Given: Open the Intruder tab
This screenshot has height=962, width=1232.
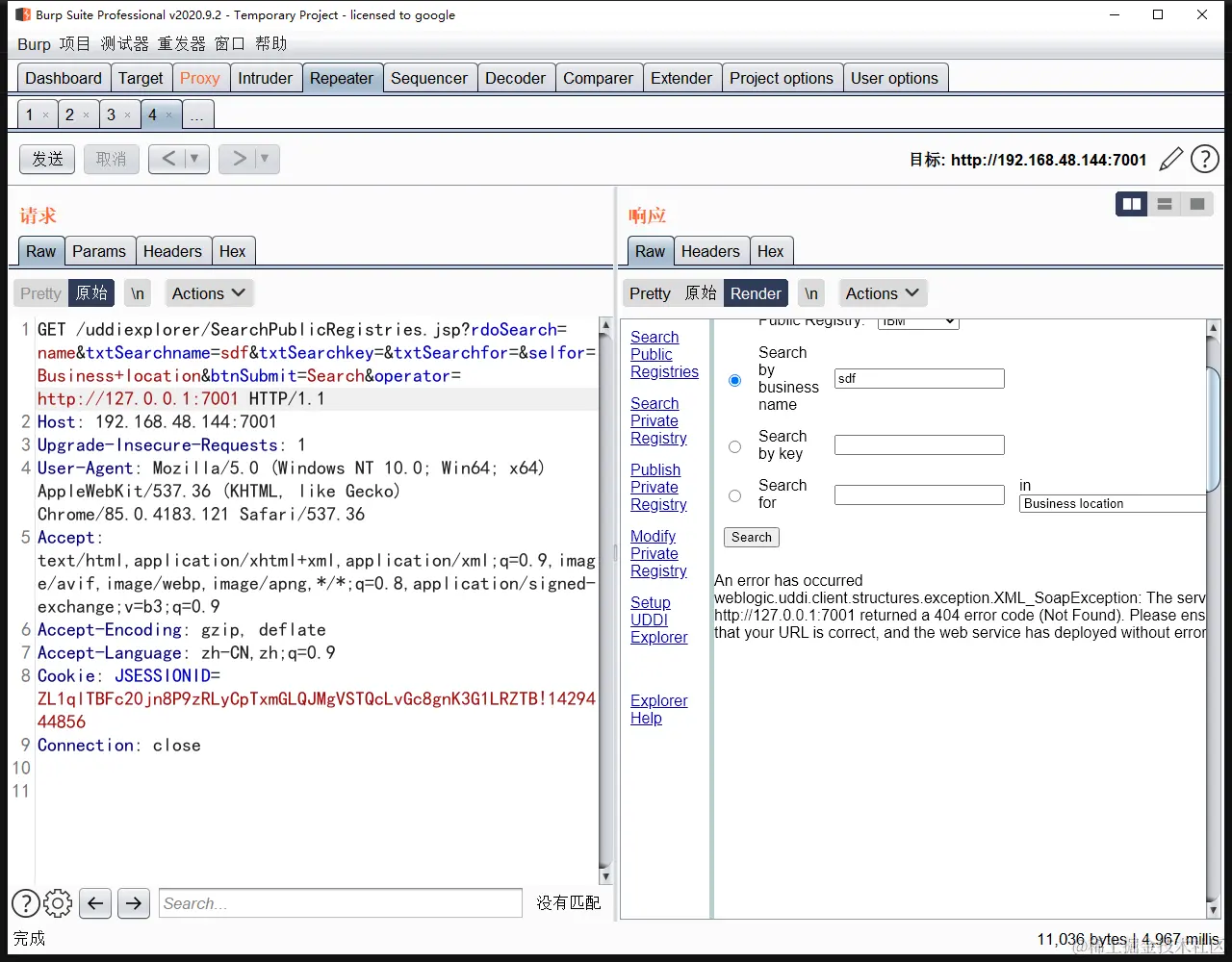Looking at the screenshot, I should click(265, 78).
